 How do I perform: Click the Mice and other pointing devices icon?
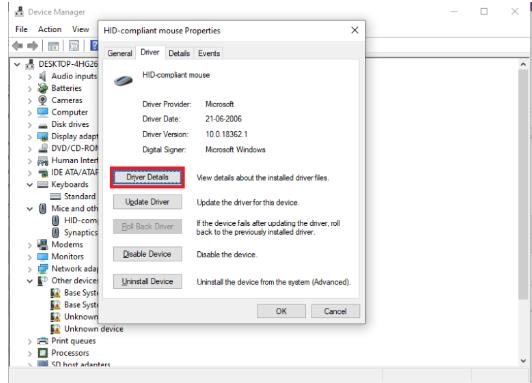(x=42, y=208)
